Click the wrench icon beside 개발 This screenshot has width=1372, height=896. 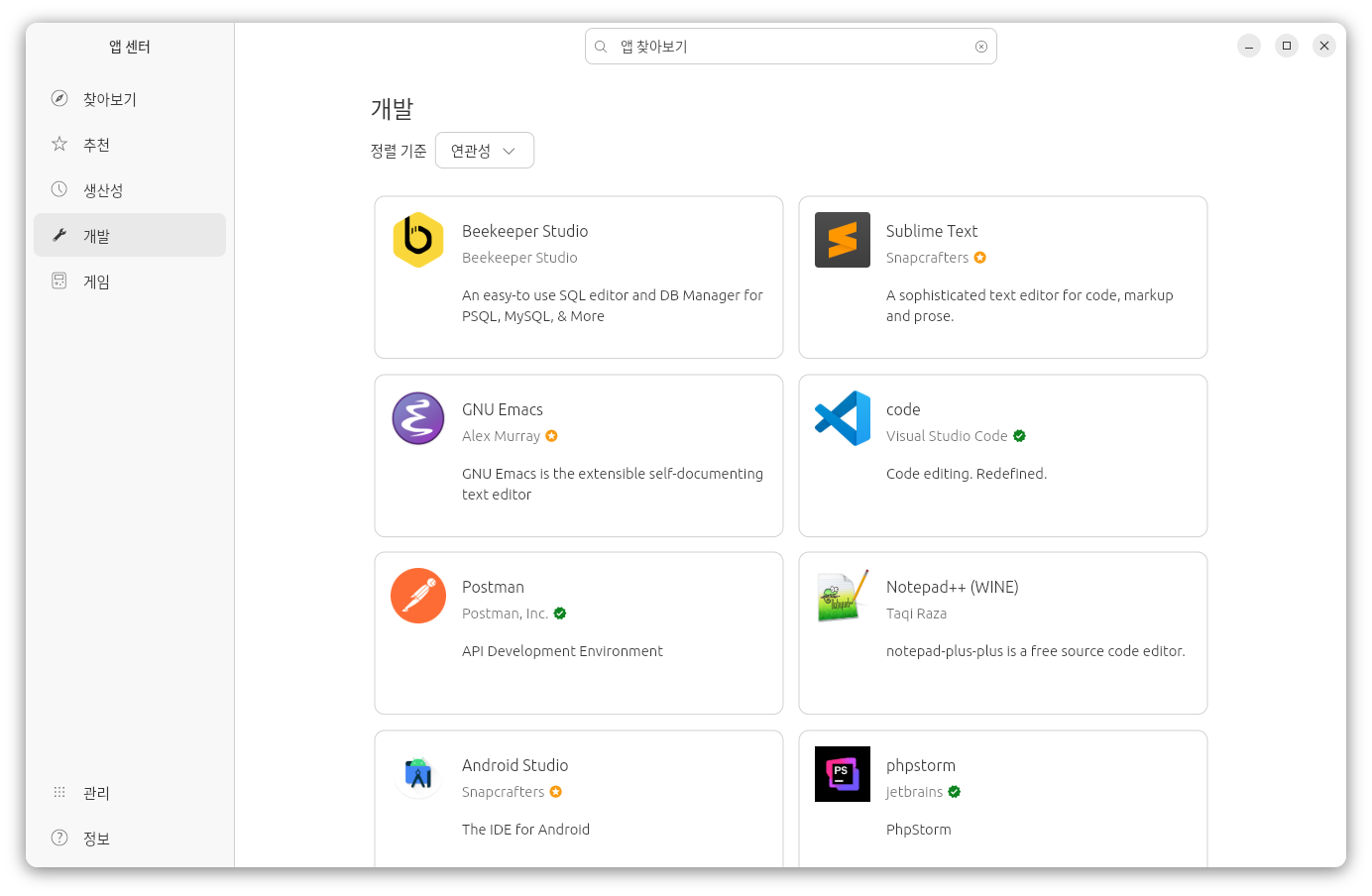(x=59, y=235)
